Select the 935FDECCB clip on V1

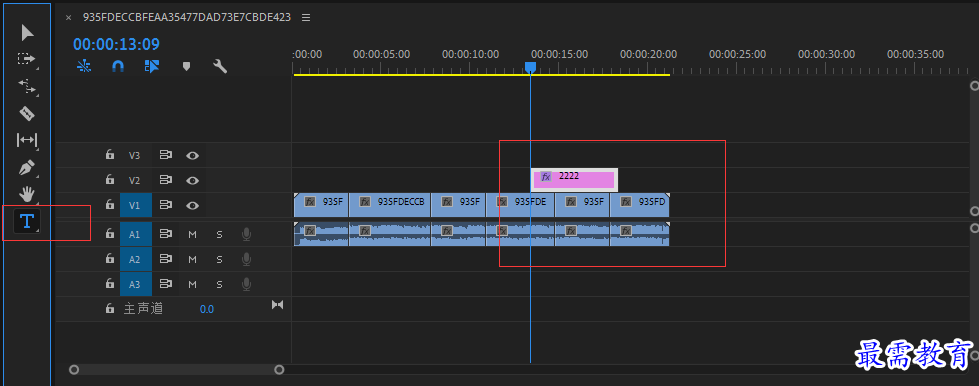390,204
